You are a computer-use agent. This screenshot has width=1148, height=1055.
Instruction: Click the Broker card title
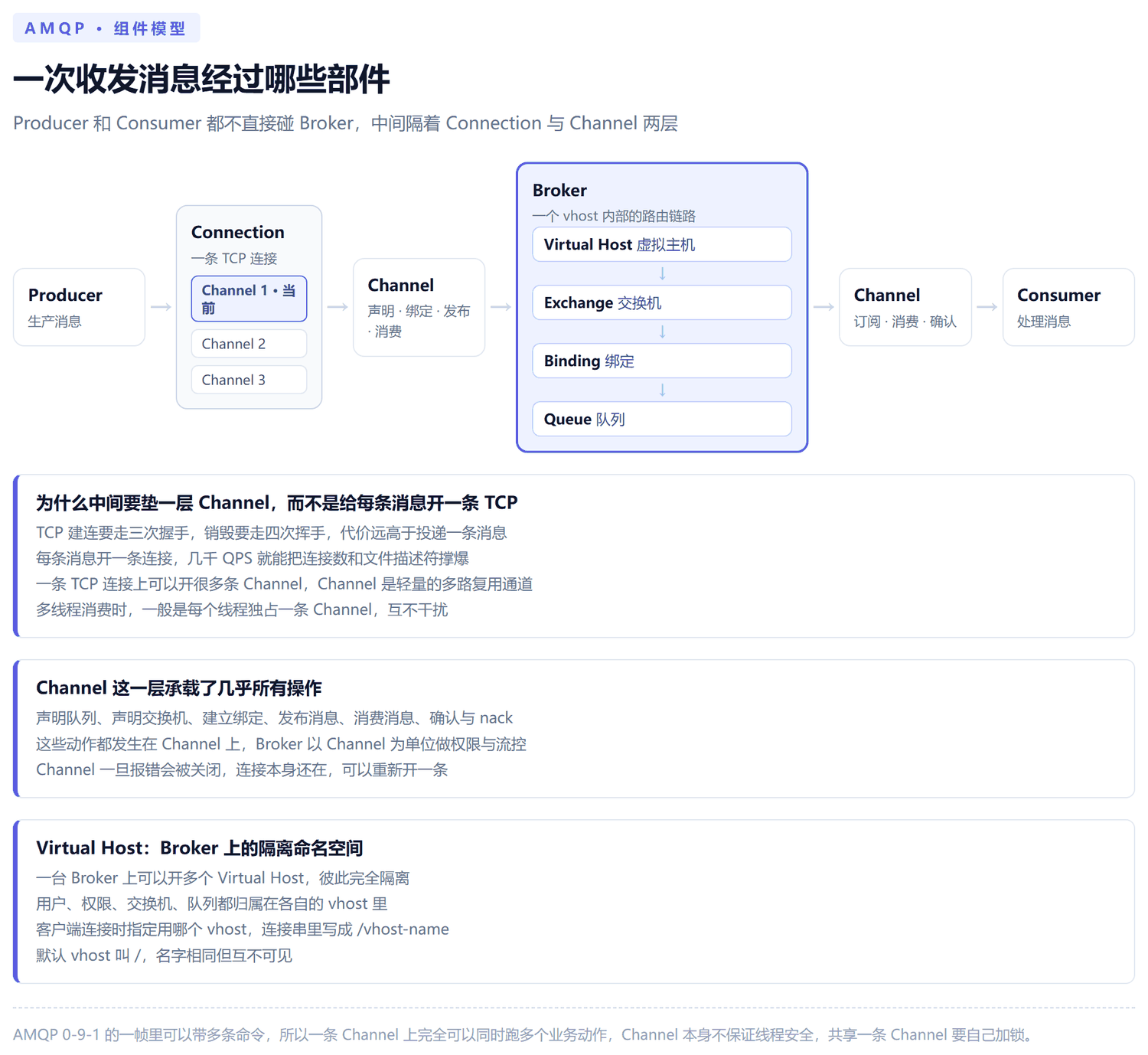(559, 190)
